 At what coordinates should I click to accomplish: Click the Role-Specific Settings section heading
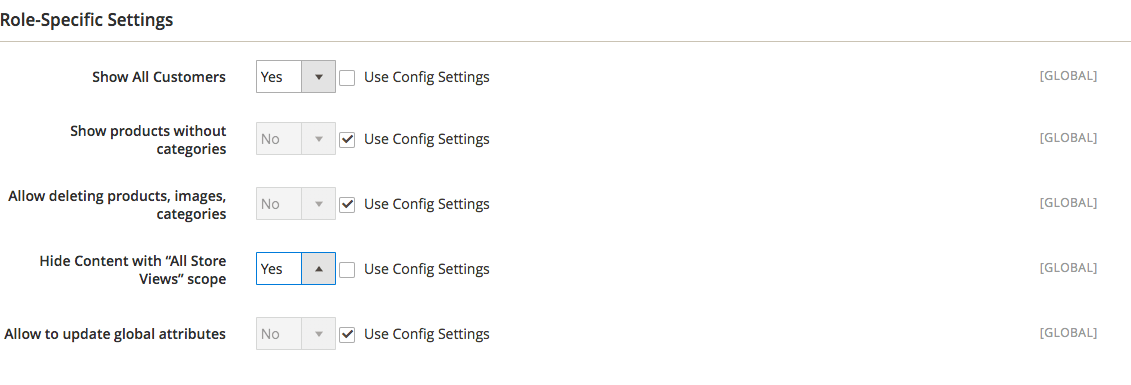click(87, 19)
